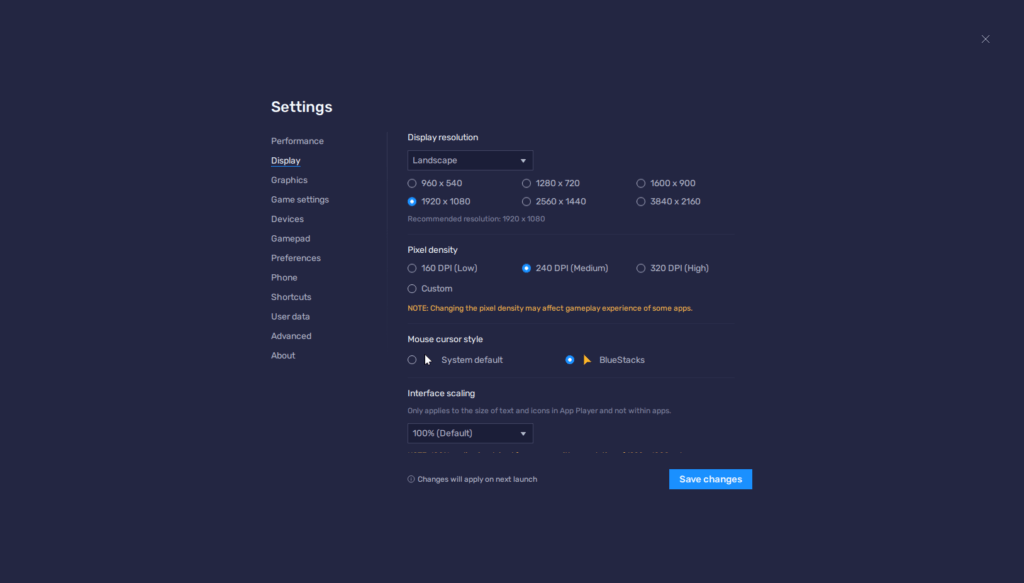
Task: Open the Gamepad settings page
Action: (290, 239)
